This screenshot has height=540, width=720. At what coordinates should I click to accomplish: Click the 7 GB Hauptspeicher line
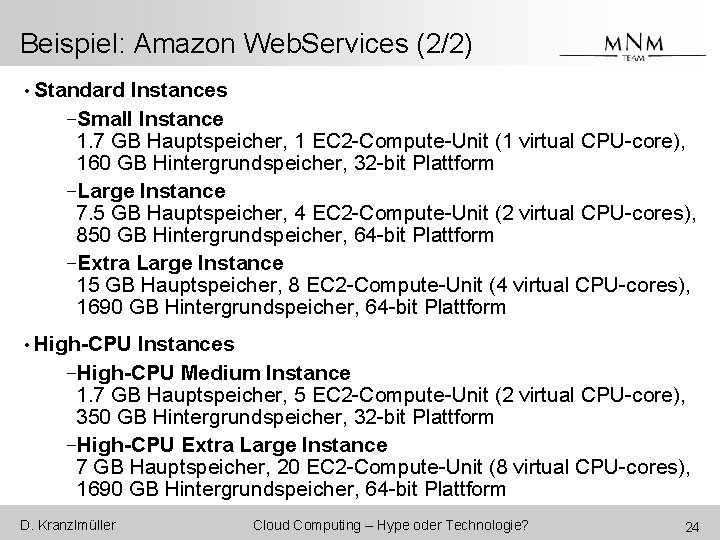(383, 467)
